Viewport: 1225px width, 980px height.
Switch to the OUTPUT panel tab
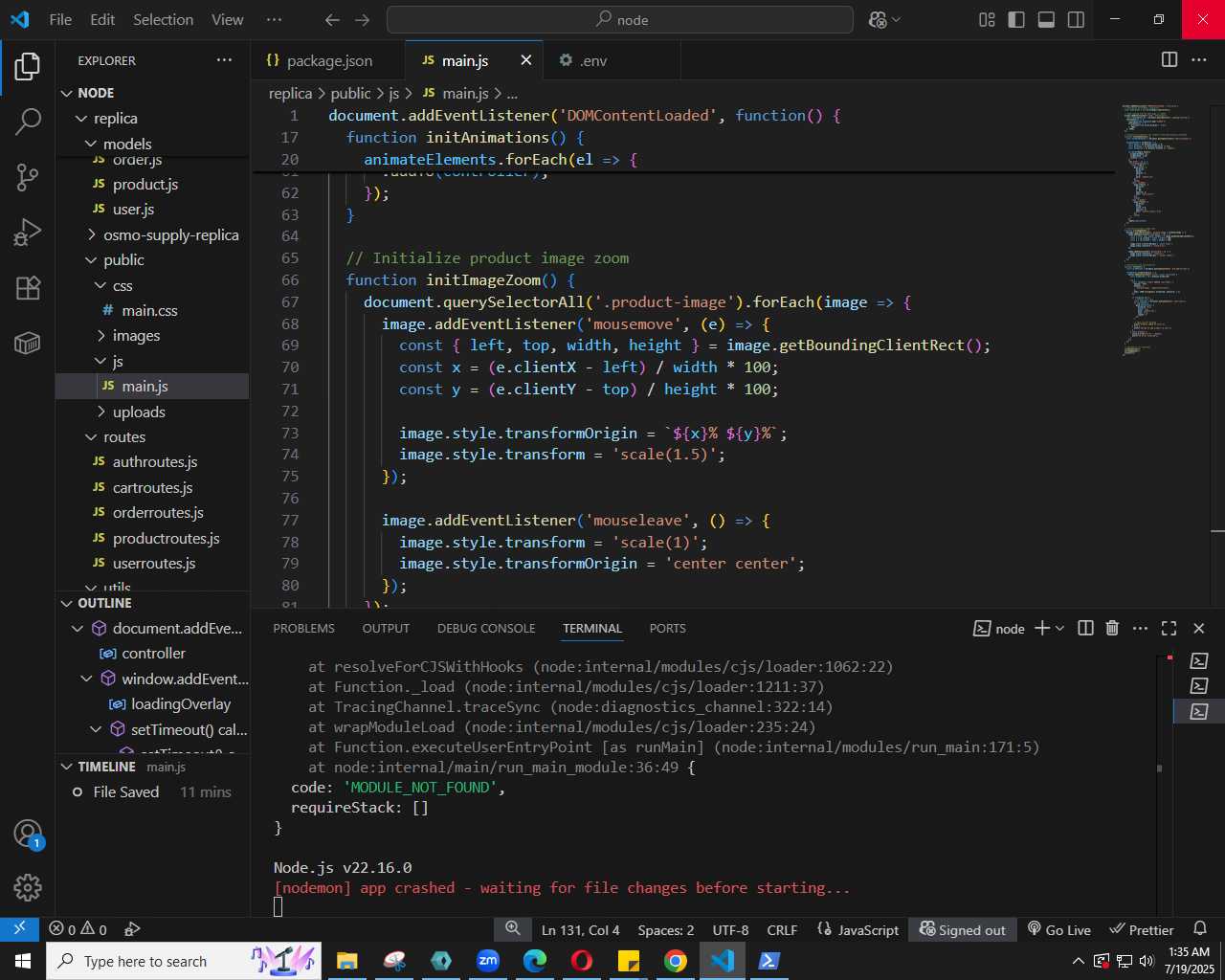click(386, 628)
